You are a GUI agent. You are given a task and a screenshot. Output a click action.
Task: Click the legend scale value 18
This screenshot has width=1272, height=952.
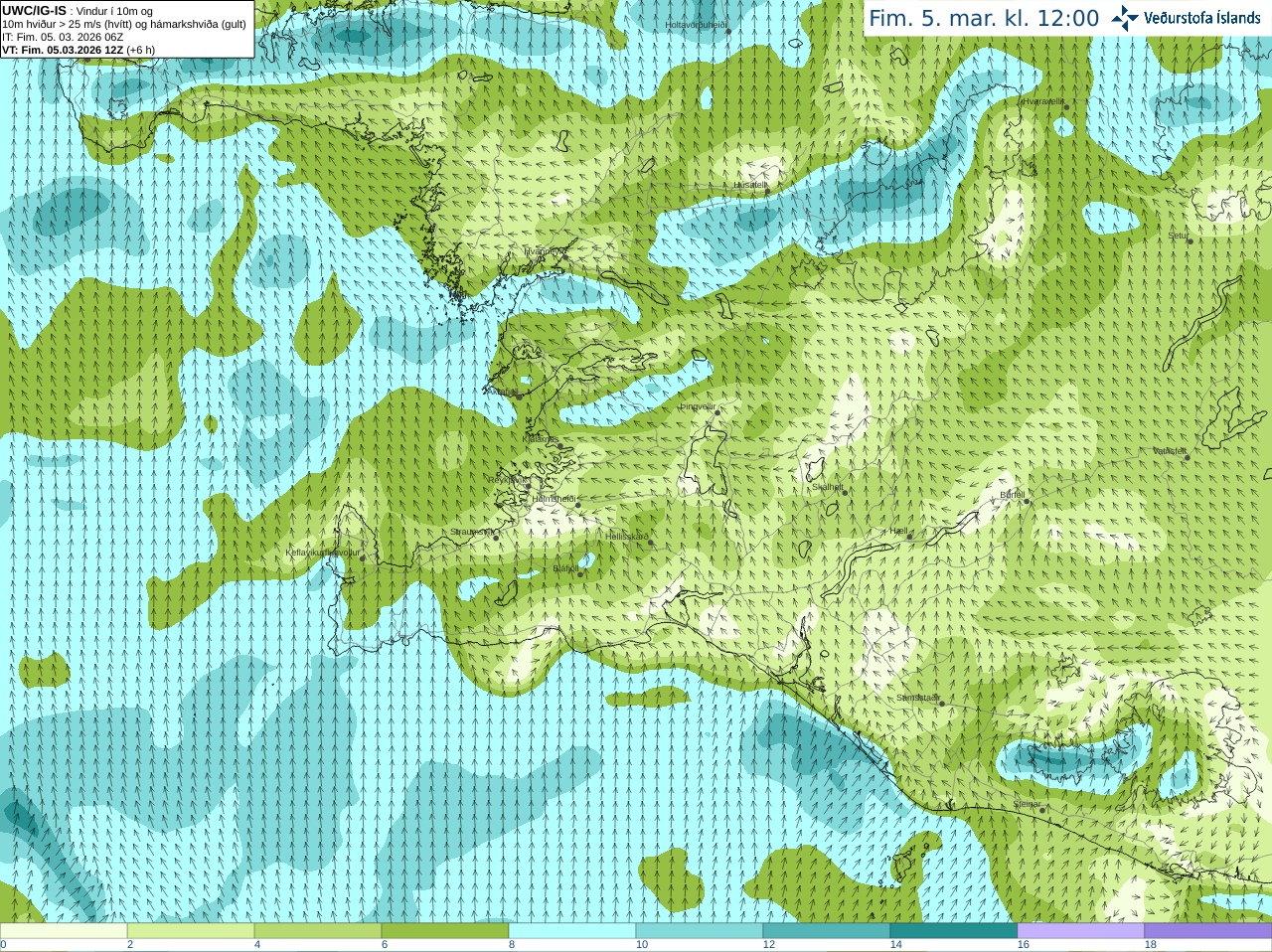pyautogui.click(x=1151, y=945)
